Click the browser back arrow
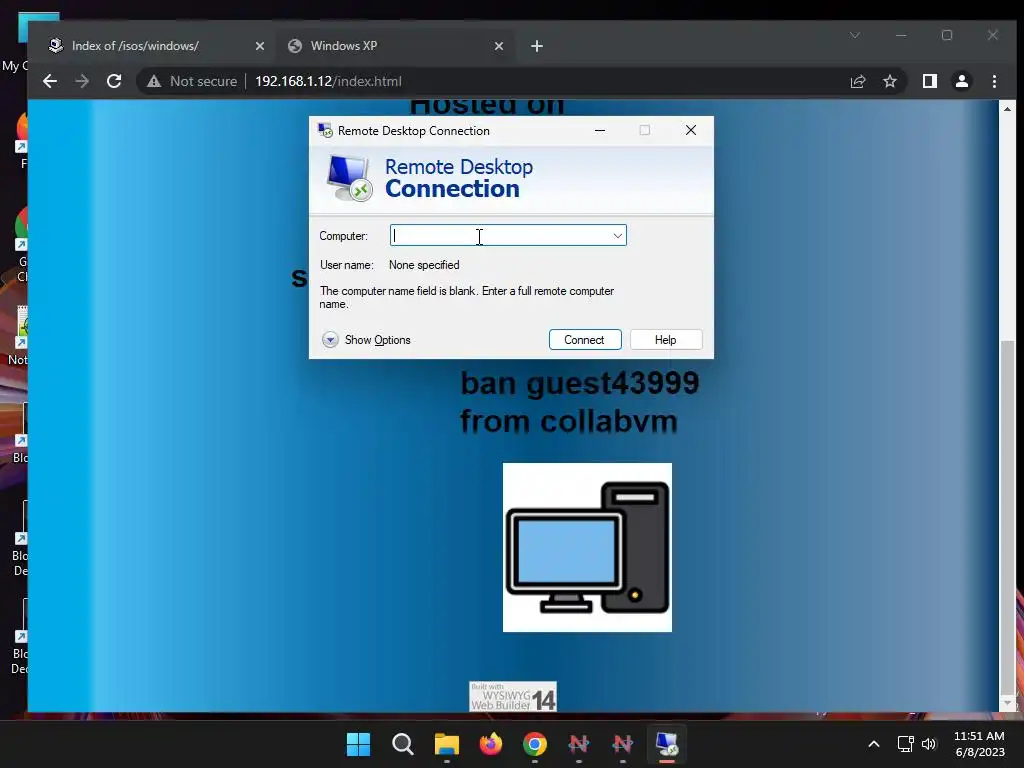1024x768 pixels. pos(50,81)
